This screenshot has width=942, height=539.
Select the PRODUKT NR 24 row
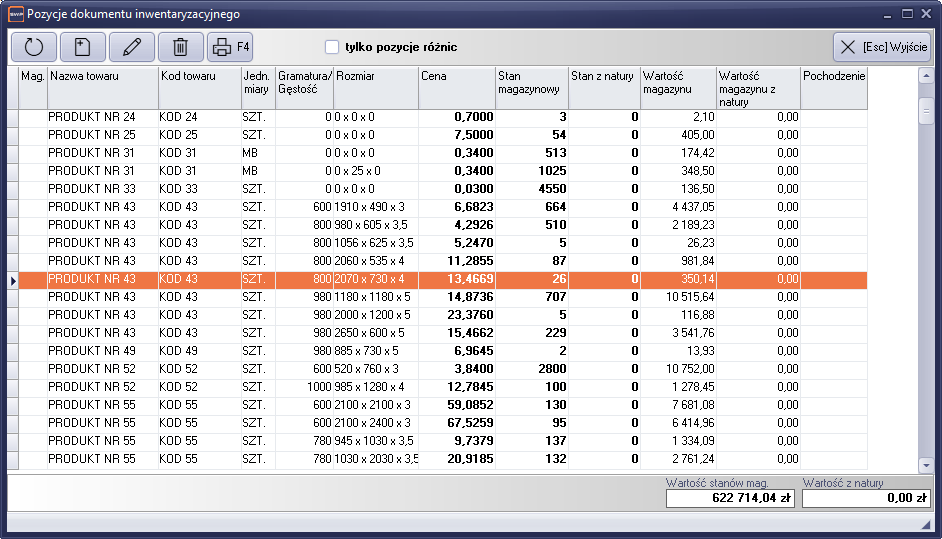pyautogui.click(x=91, y=117)
